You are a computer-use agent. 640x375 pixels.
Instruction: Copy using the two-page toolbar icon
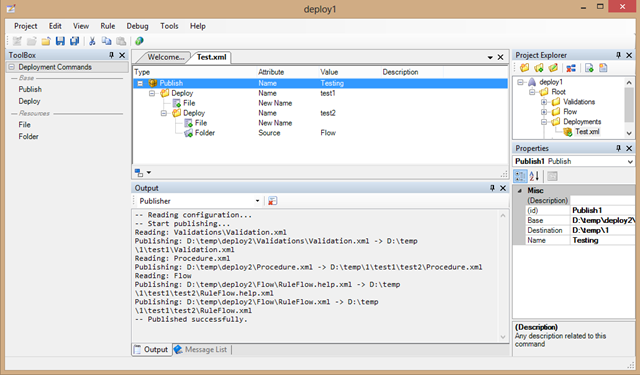107,41
